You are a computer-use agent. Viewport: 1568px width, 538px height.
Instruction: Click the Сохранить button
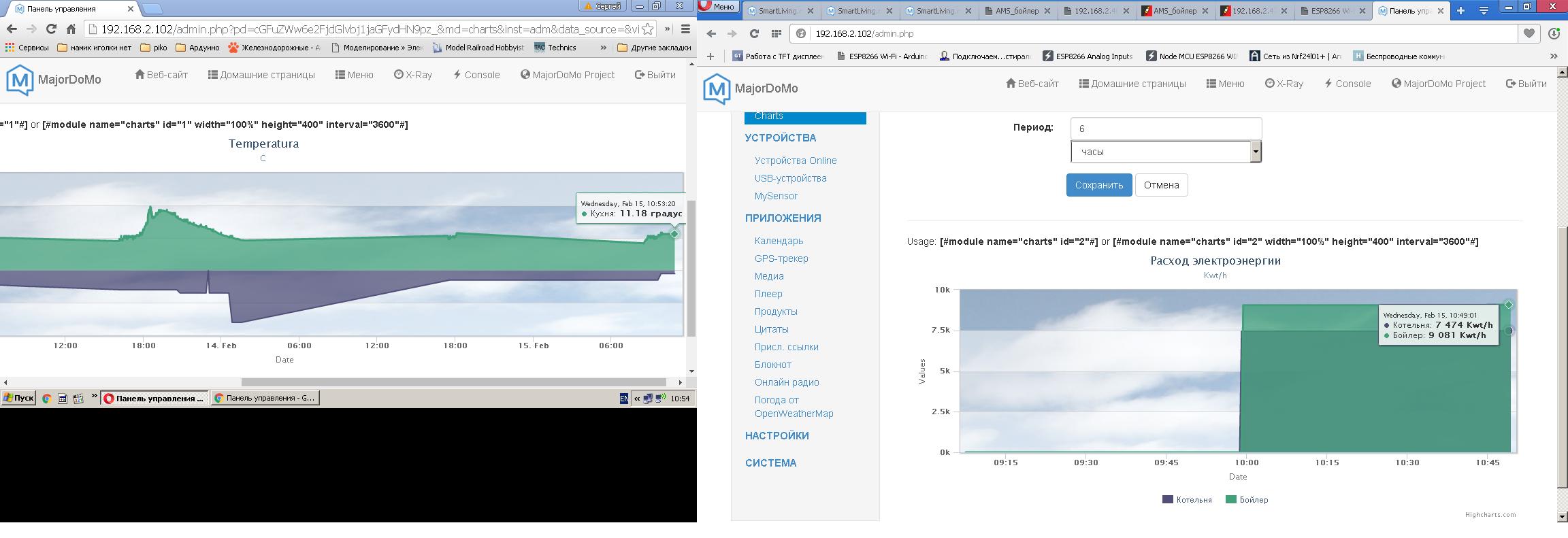pyautogui.click(x=1098, y=185)
